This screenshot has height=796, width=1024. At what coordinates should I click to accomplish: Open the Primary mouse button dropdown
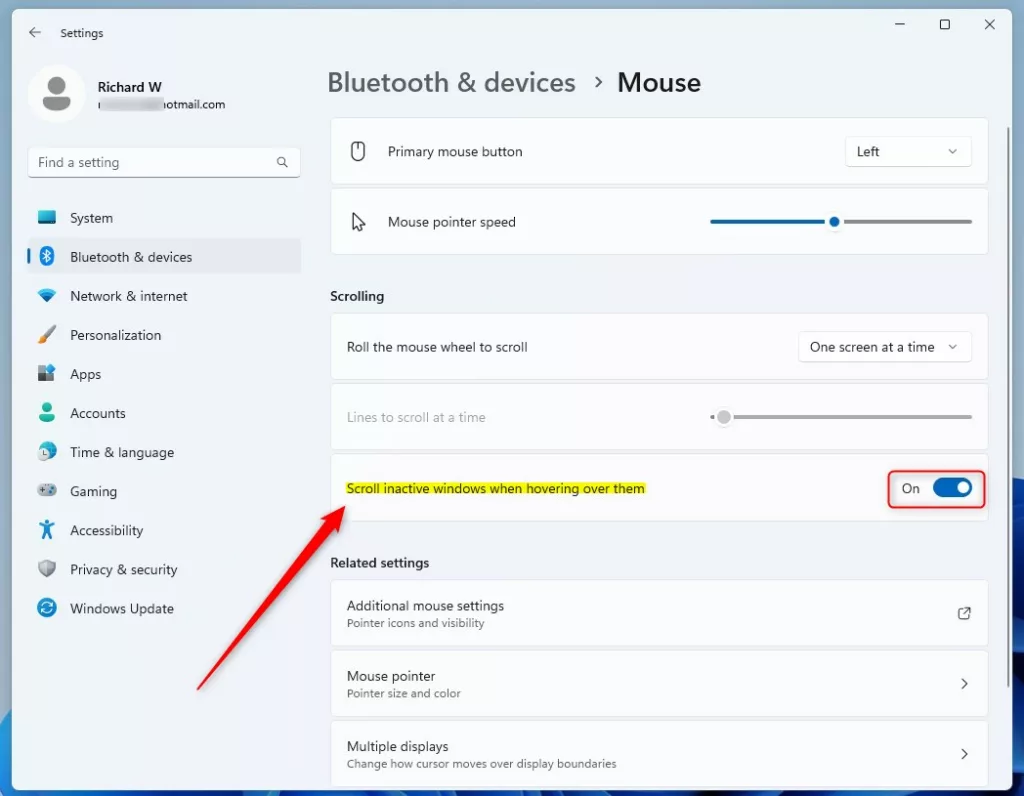(907, 151)
